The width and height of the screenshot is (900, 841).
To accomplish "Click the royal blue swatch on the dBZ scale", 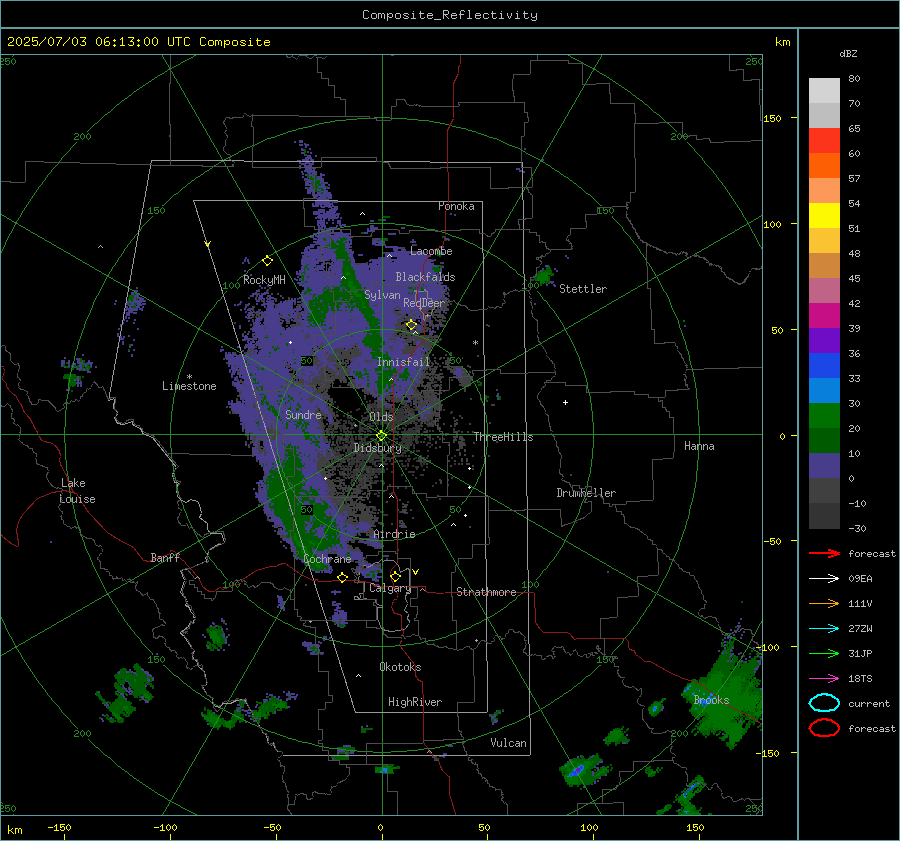I will (824, 366).
